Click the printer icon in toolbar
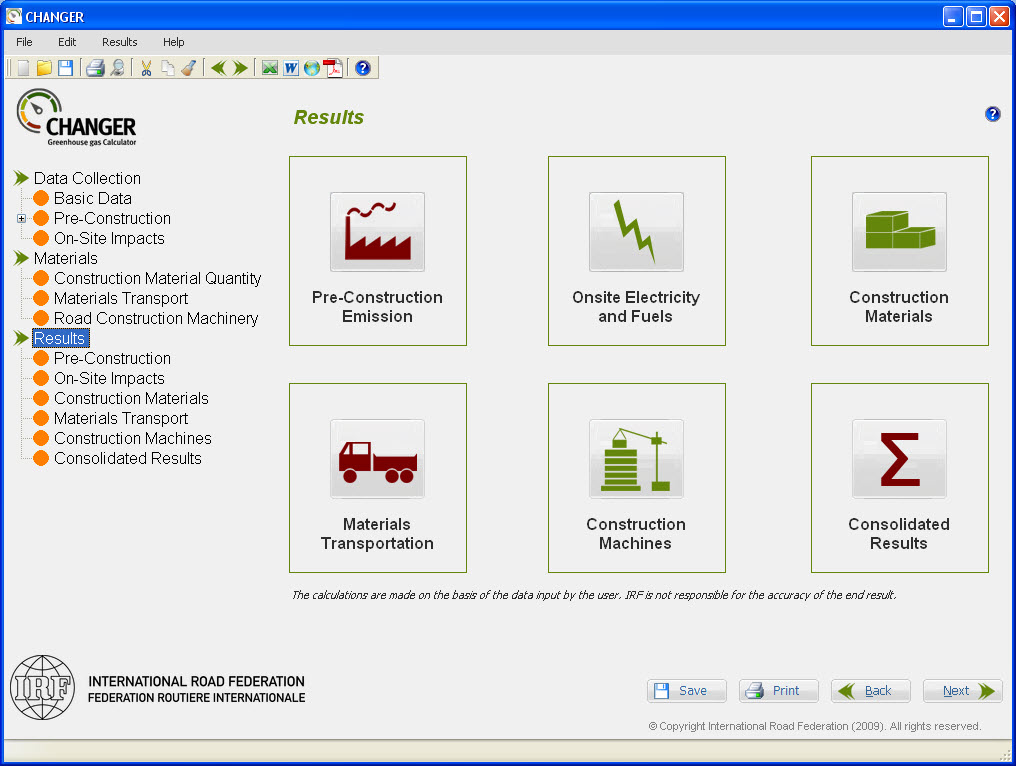 point(95,68)
